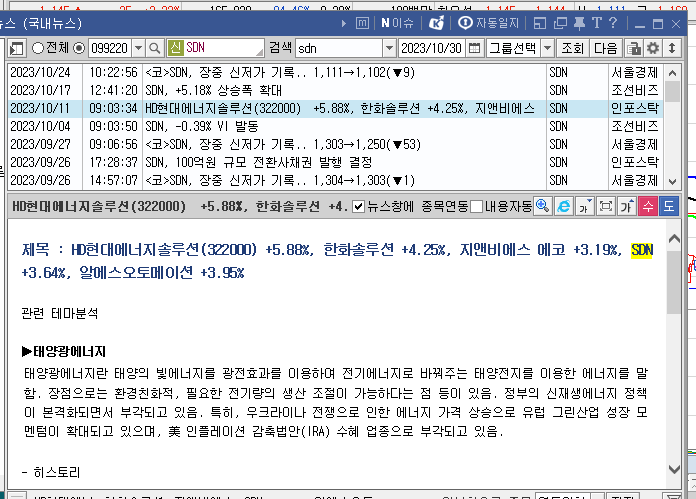Screen dimensions: 696x499
Task: Click highlighted SDN in article title
Action: point(642,250)
